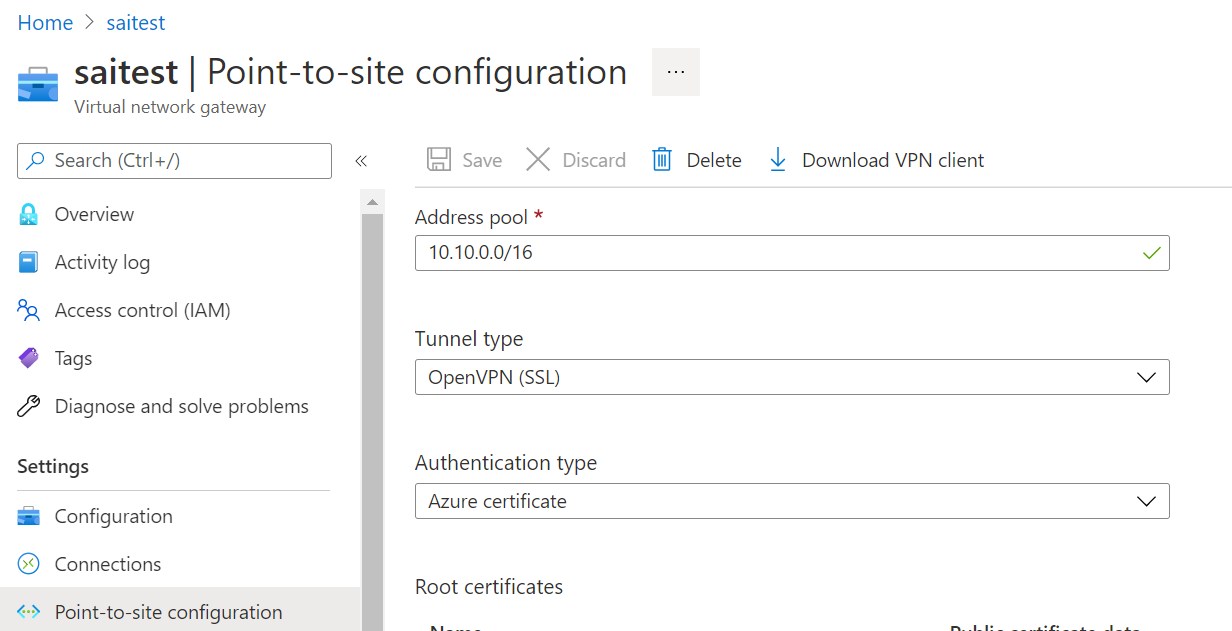Open the Home breadcrumb link
This screenshot has height=631, width=1232.
[46, 22]
